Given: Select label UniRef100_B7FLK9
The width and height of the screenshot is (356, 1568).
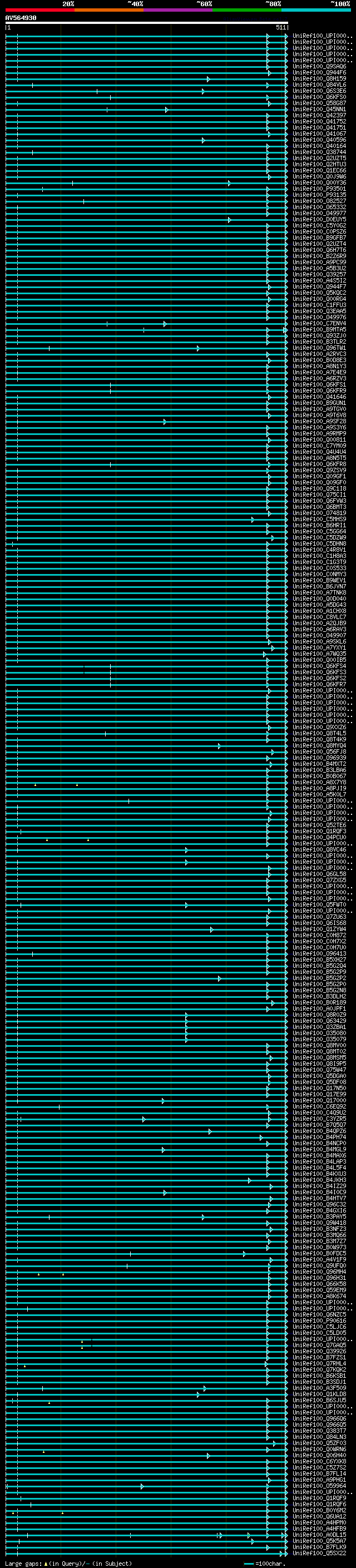Looking at the screenshot, I should tap(319, 1547).
